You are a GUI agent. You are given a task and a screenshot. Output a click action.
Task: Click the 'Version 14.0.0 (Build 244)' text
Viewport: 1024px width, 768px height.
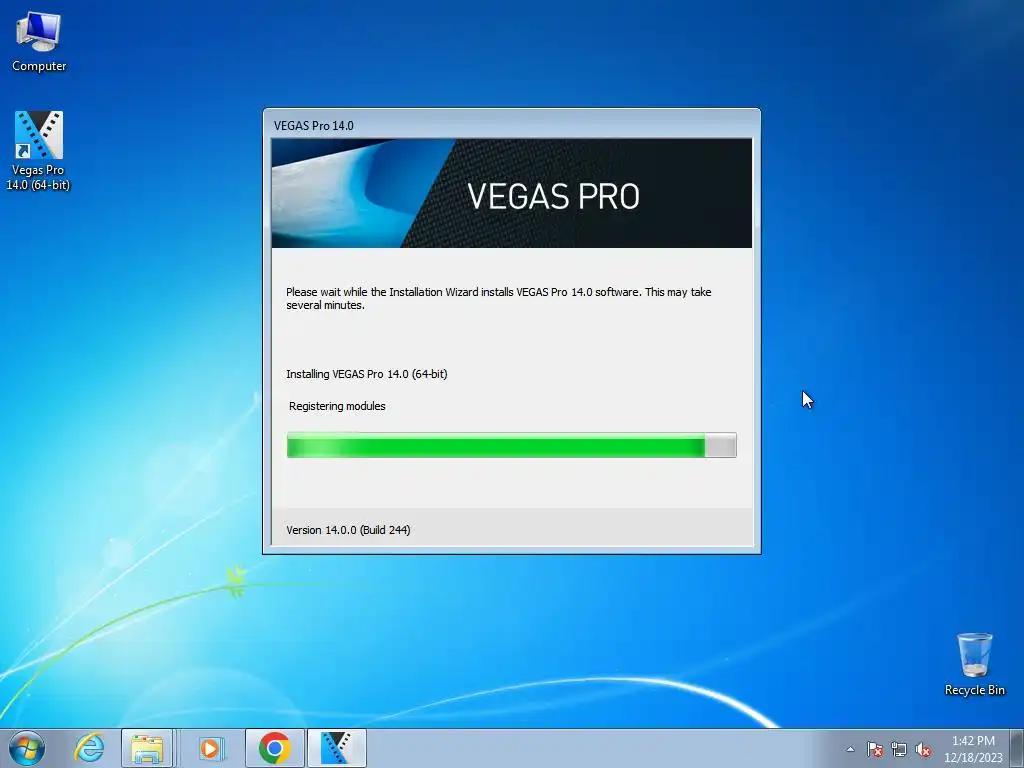click(x=348, y=530)
